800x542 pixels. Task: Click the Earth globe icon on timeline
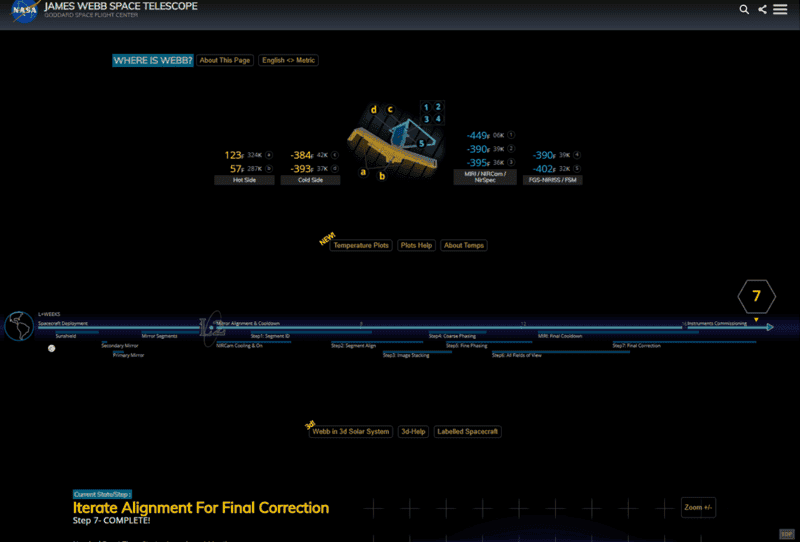[19, 326]
